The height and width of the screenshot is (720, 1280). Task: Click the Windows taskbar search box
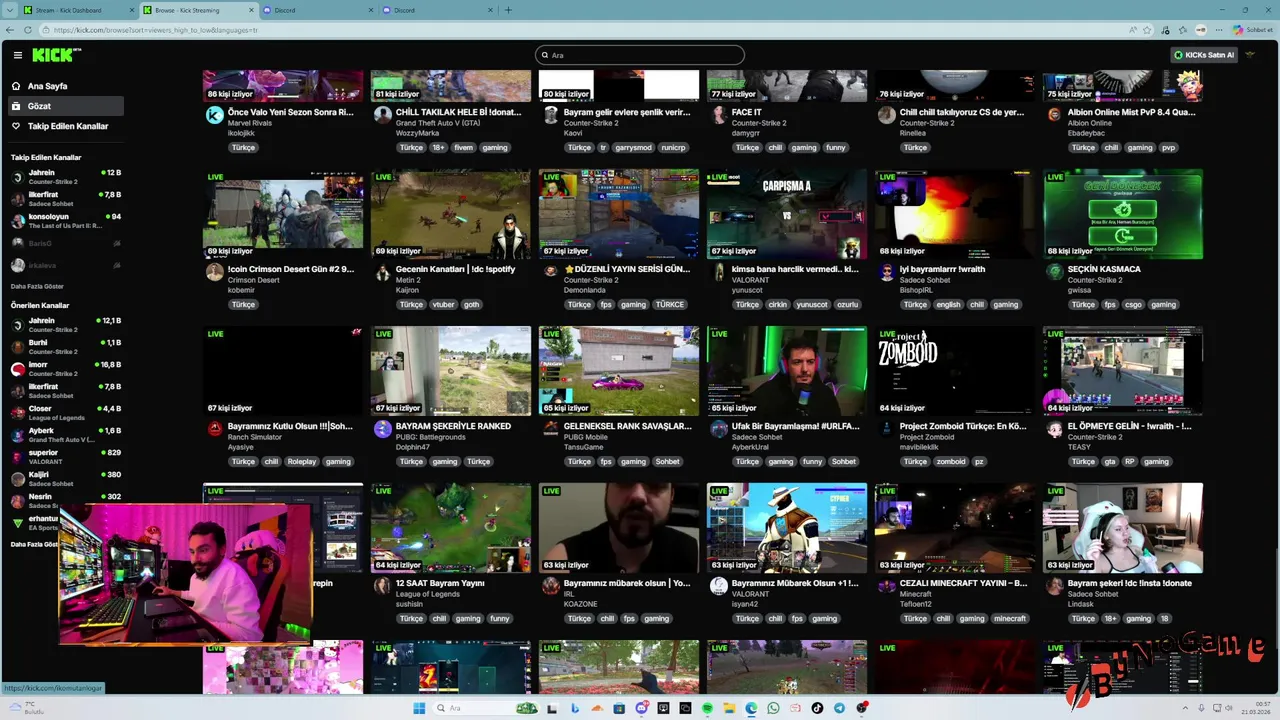487,708
